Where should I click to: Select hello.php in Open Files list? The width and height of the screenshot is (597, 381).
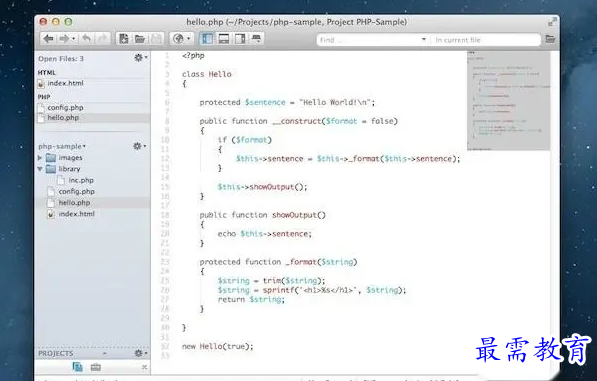[93, 118]
